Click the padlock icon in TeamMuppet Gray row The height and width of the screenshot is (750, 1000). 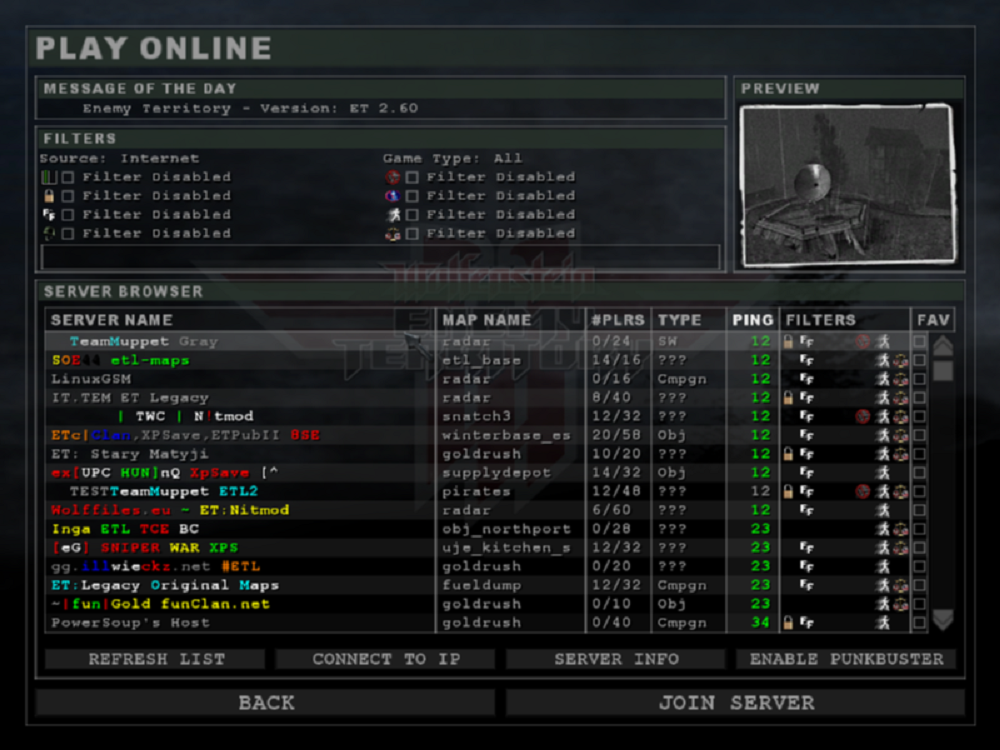point(788,341)
